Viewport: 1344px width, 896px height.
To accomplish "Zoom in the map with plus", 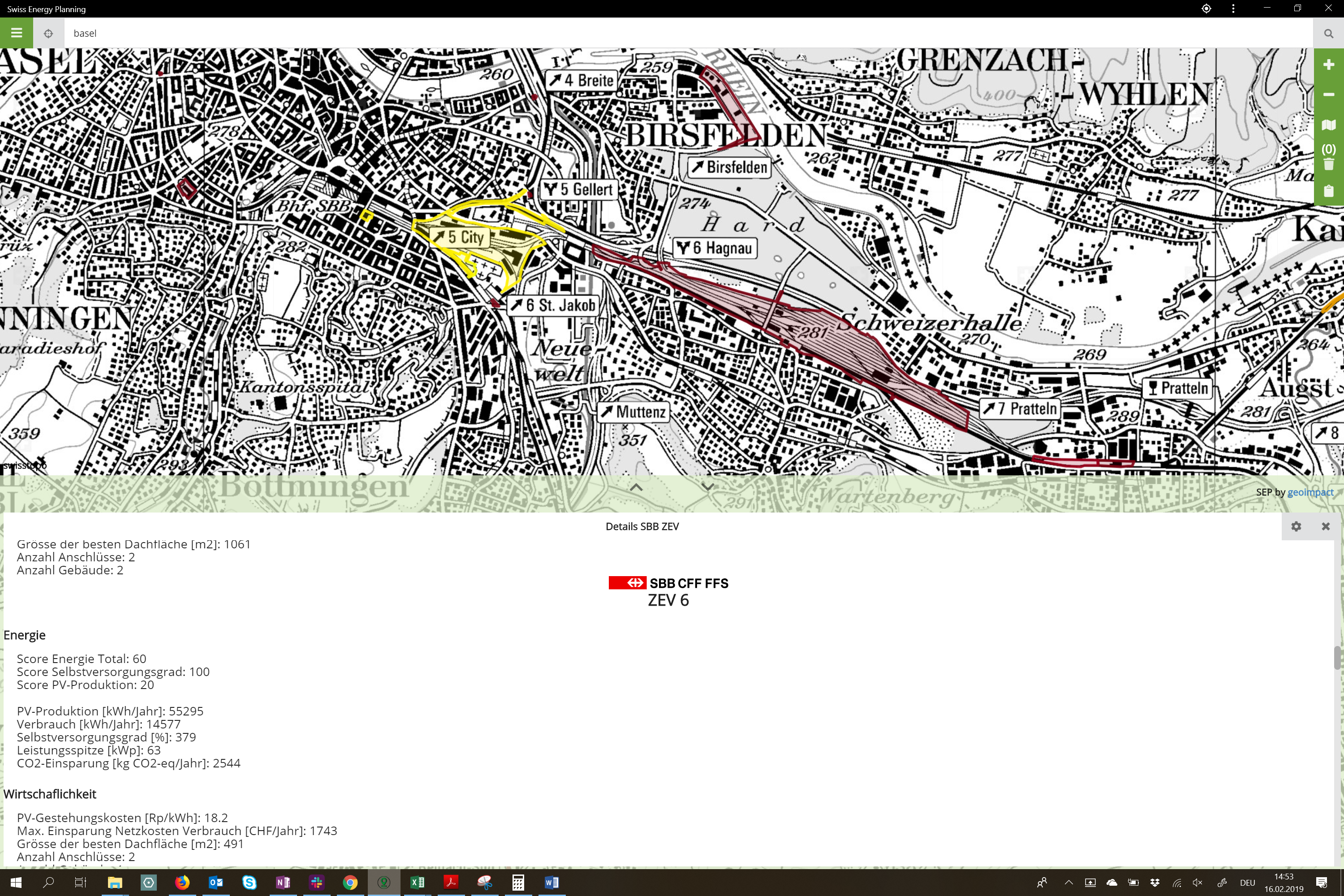I will tap(1328, 65).
